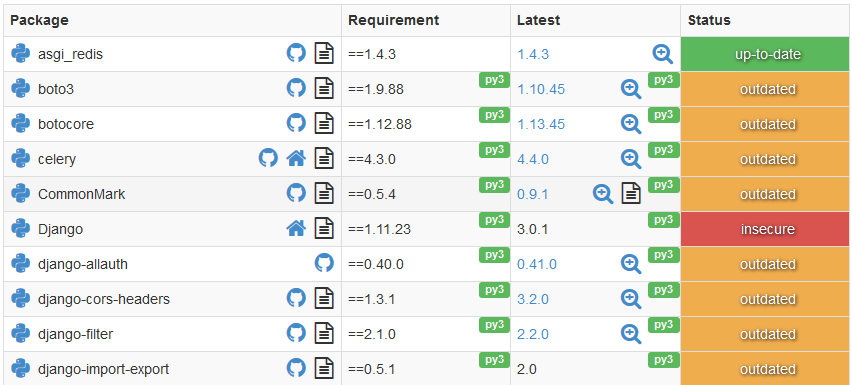Open GitHub icon for django-allauth
The height and width of the screenshot is (385, 852).
[324, 263]
